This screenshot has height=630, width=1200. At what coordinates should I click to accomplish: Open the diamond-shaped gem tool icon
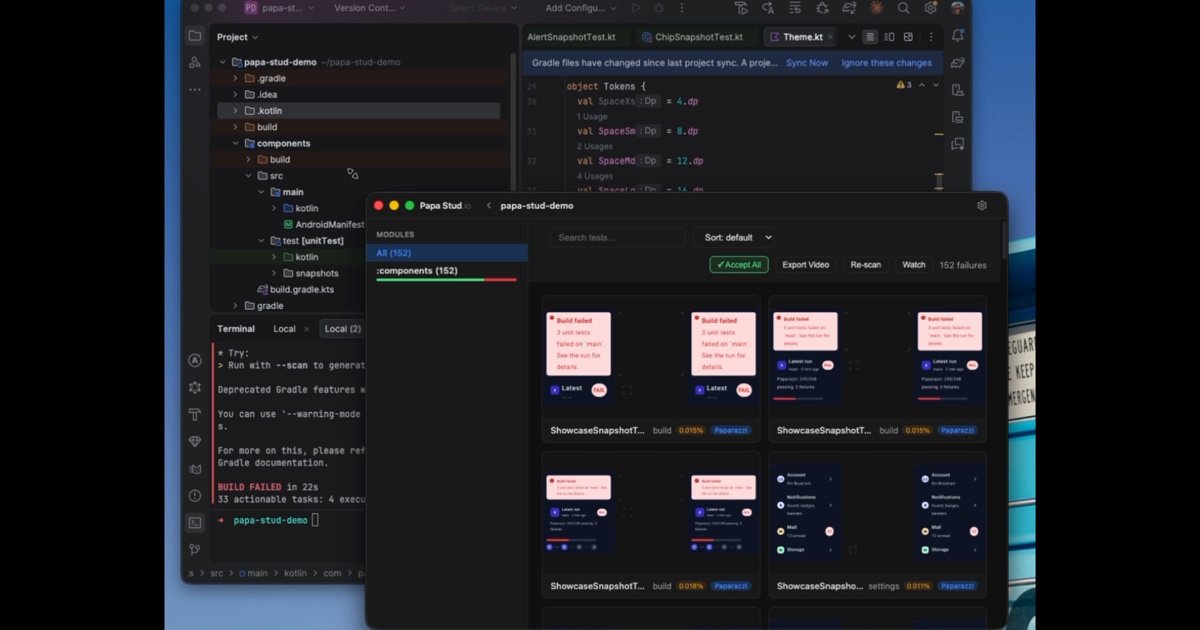(x=195, y=442)
